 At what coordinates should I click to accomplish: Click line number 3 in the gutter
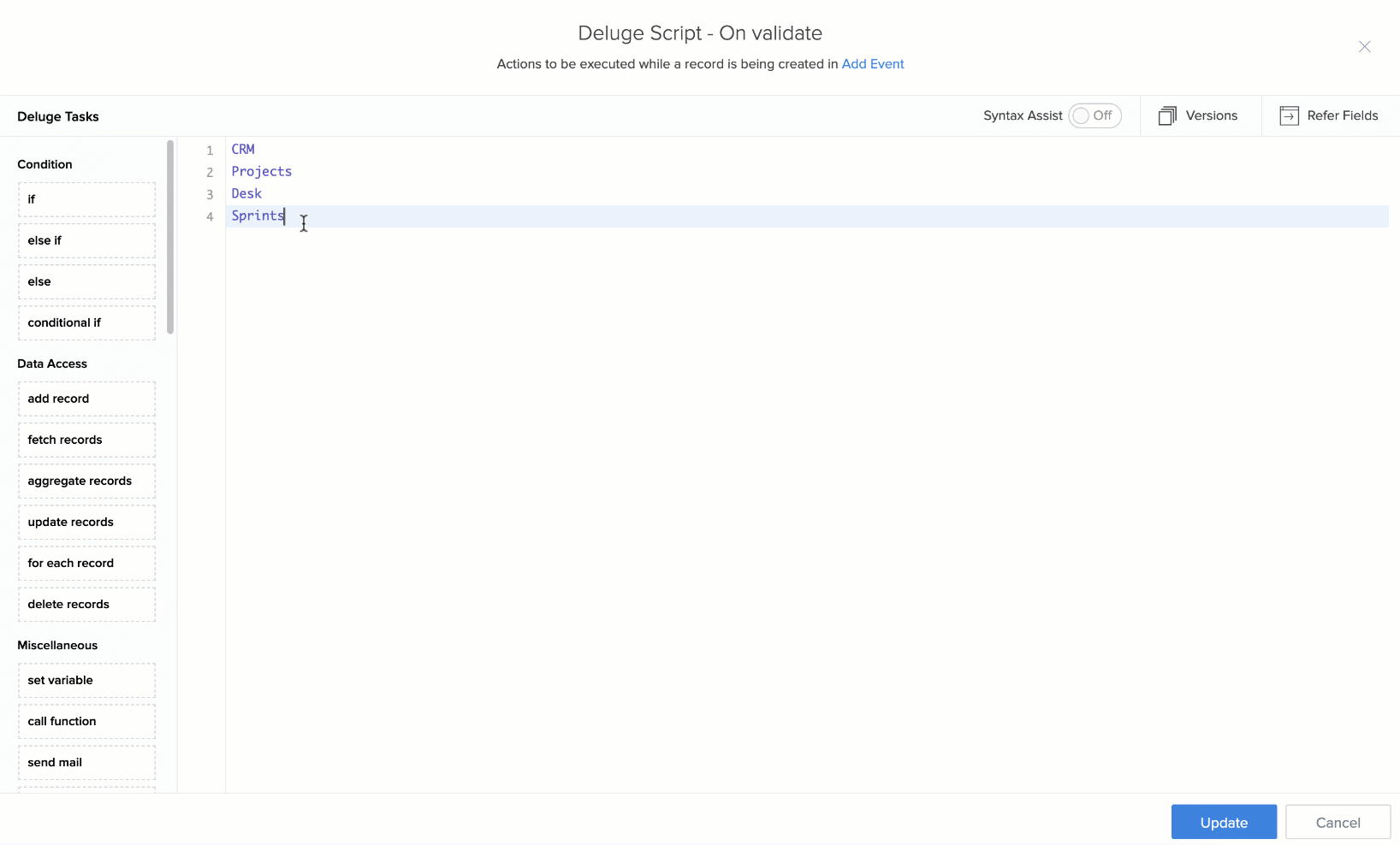point(210,195)
